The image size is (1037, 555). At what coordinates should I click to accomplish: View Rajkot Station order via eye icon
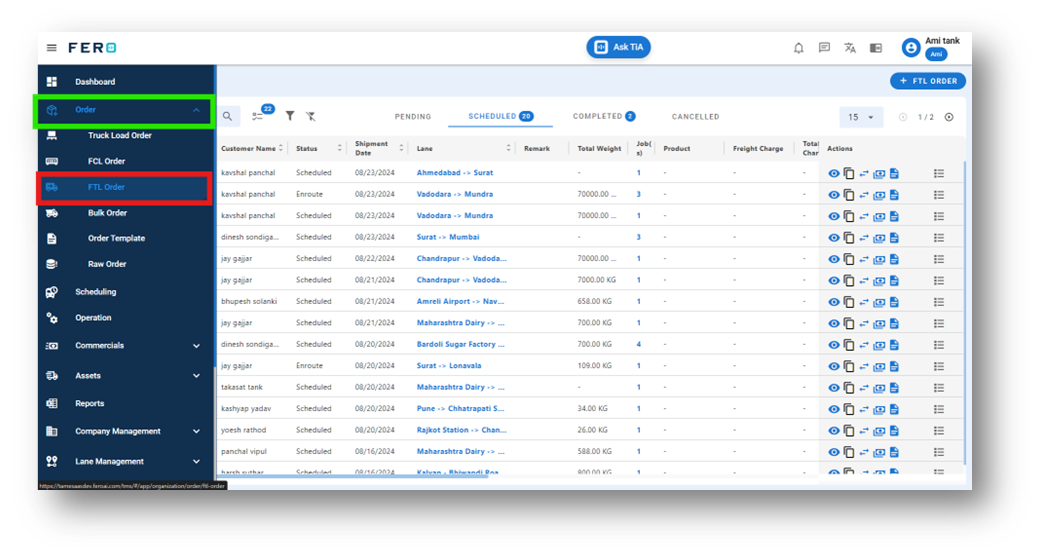point(834,431)
